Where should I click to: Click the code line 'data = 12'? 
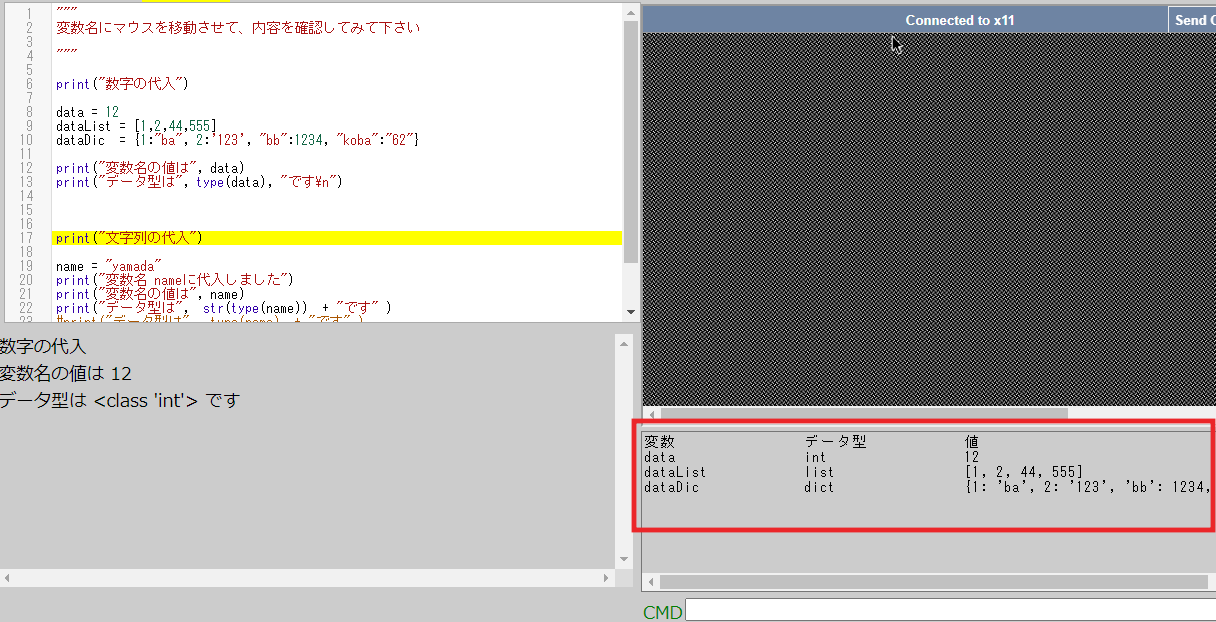click(x=87, y=112)
